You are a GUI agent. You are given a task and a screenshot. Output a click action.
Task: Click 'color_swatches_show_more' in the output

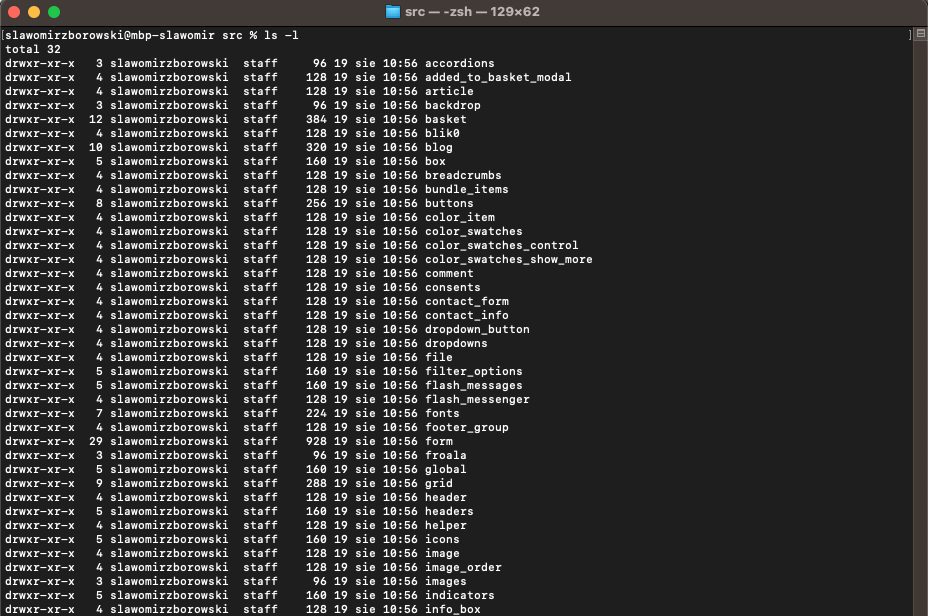508,259
